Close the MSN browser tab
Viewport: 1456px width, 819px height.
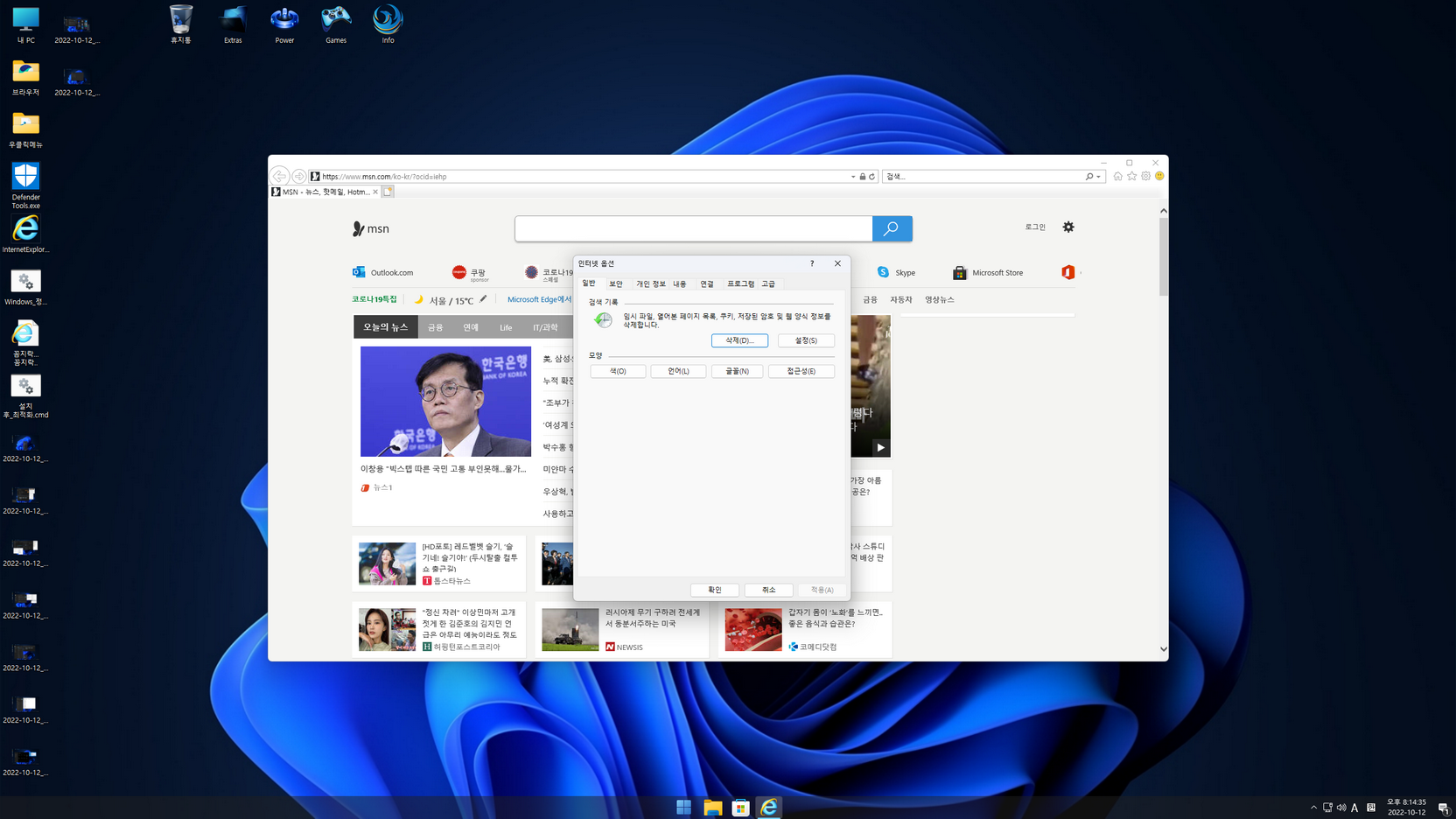tap(375, 192)
